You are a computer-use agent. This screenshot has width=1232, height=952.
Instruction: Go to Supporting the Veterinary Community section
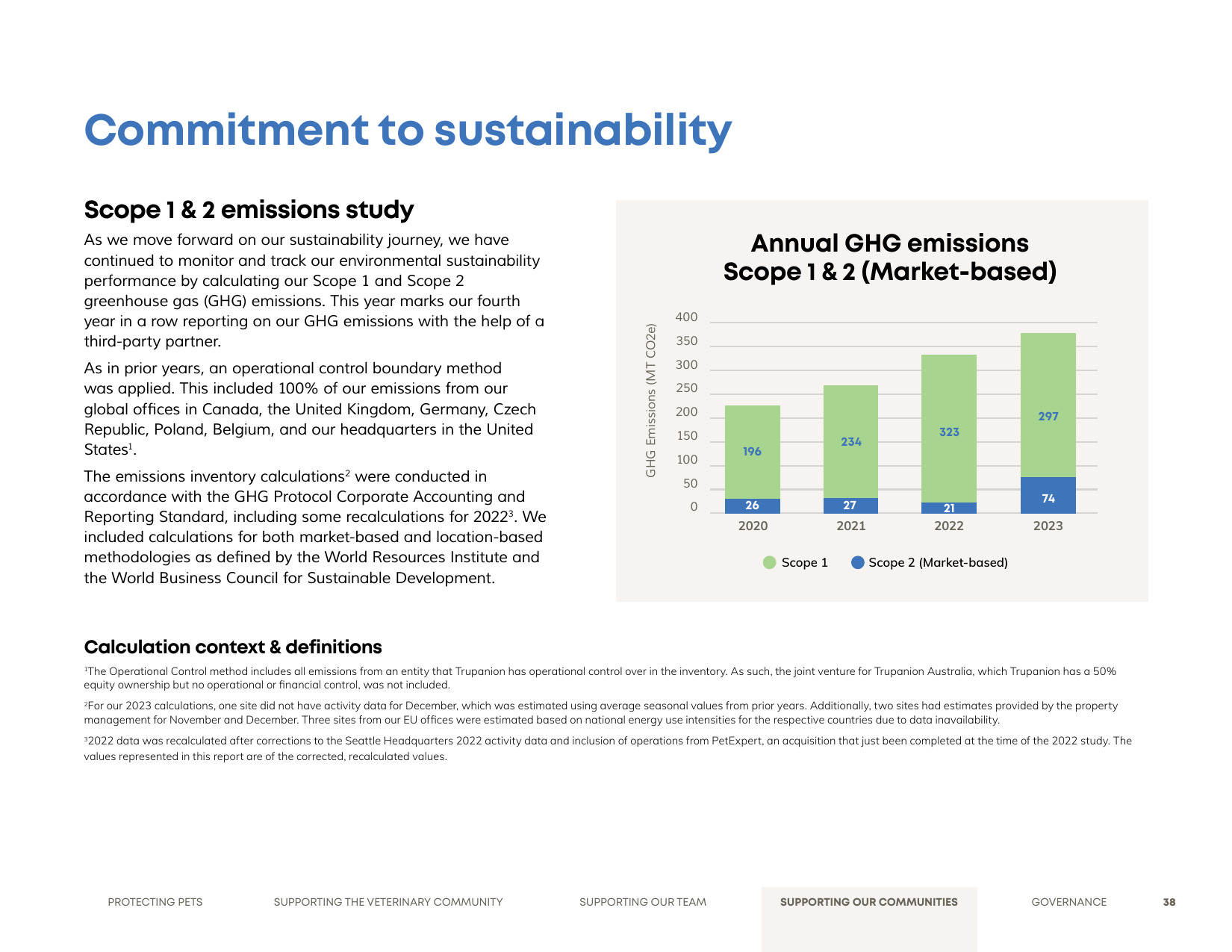(x=388, y=902)
